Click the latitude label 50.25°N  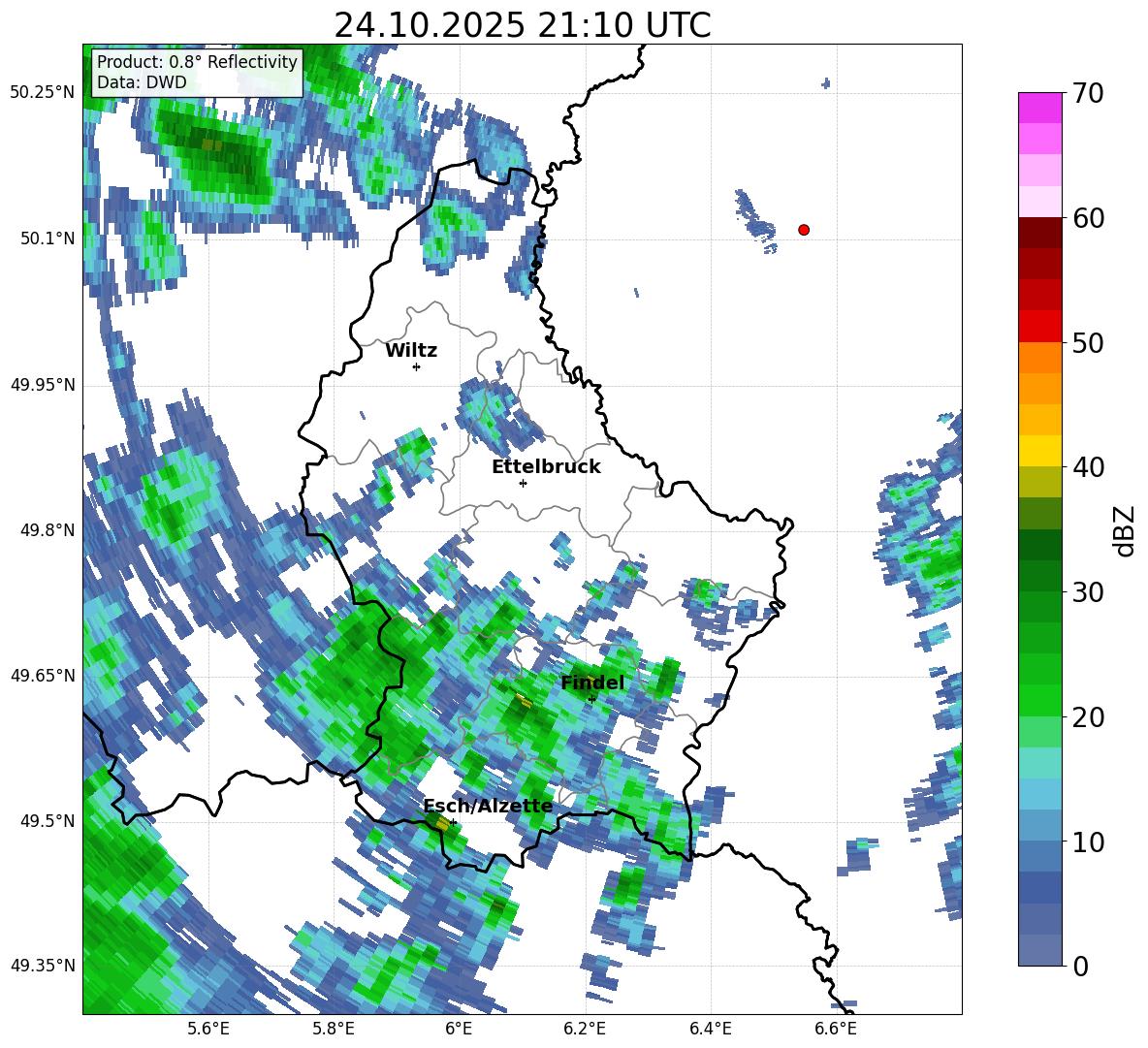coord(43,93)
